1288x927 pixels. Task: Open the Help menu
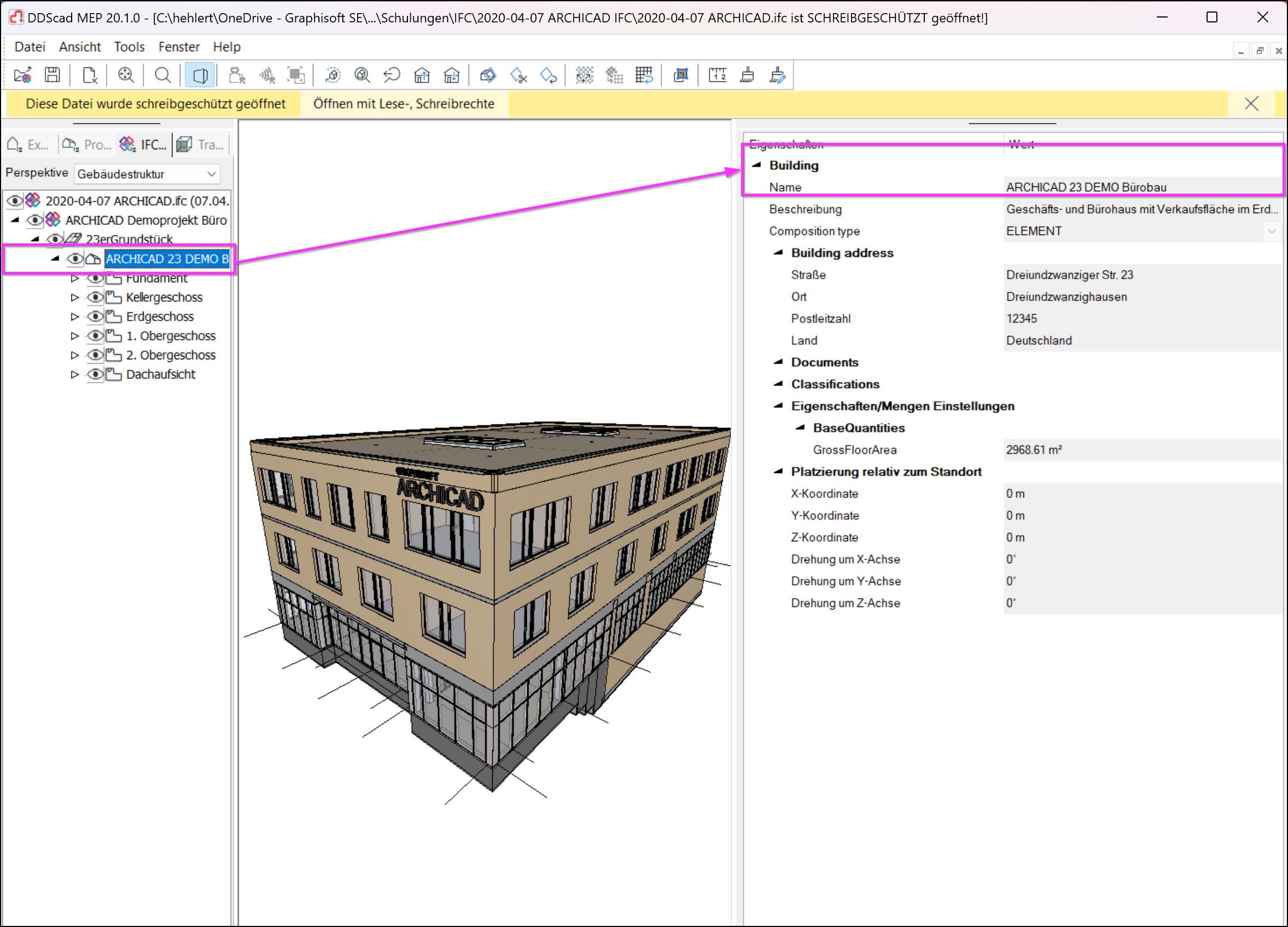tap(226, 46)
